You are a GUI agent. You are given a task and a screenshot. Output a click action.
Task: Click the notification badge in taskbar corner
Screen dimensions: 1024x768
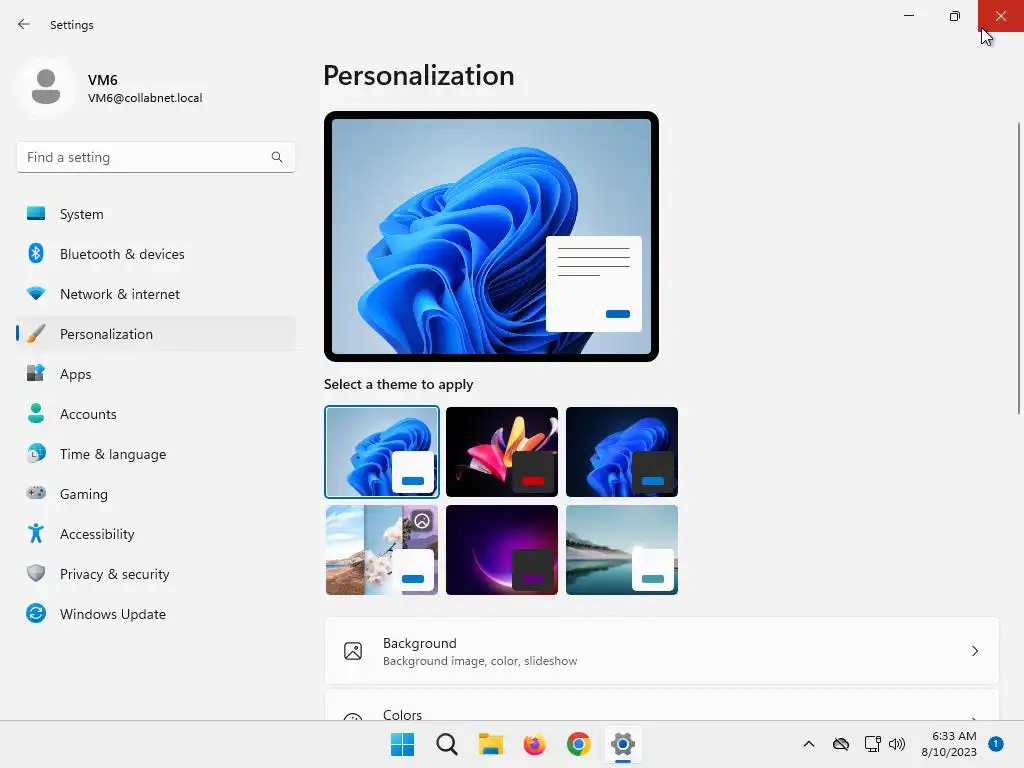(995, 744)
